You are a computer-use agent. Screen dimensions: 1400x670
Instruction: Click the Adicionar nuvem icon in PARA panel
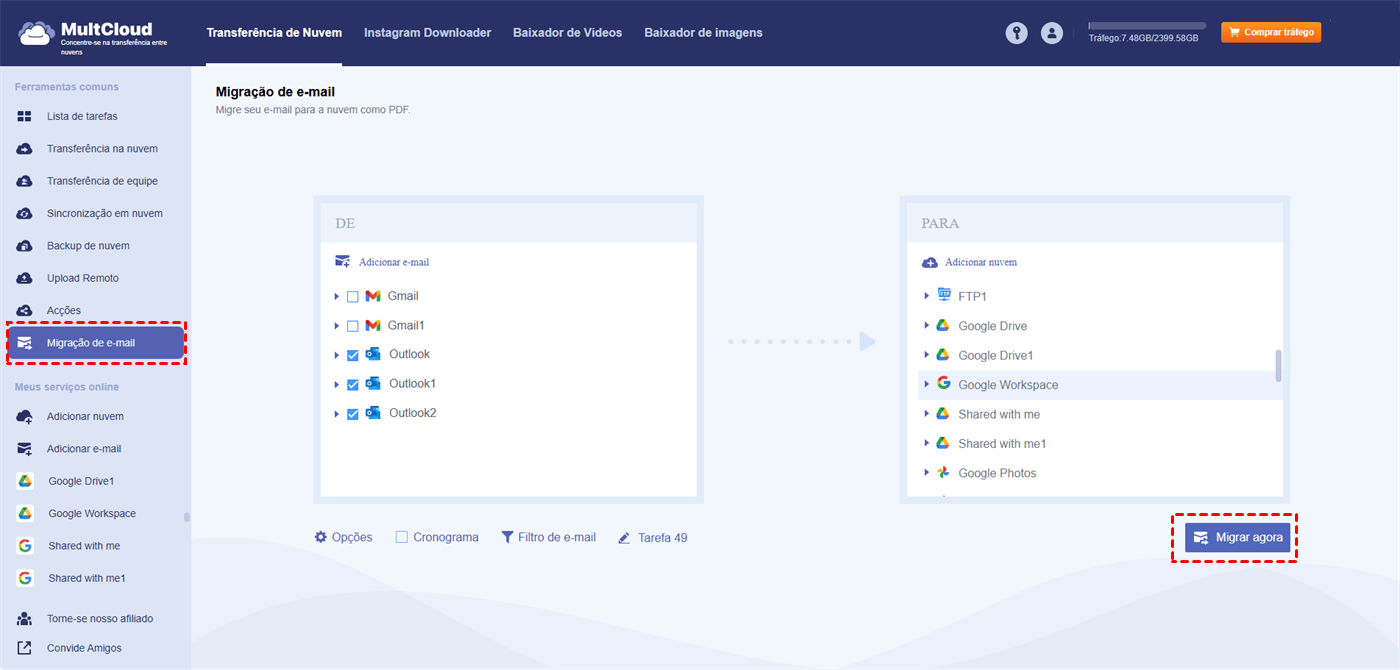pyautogui.click(x=929, y=262)
